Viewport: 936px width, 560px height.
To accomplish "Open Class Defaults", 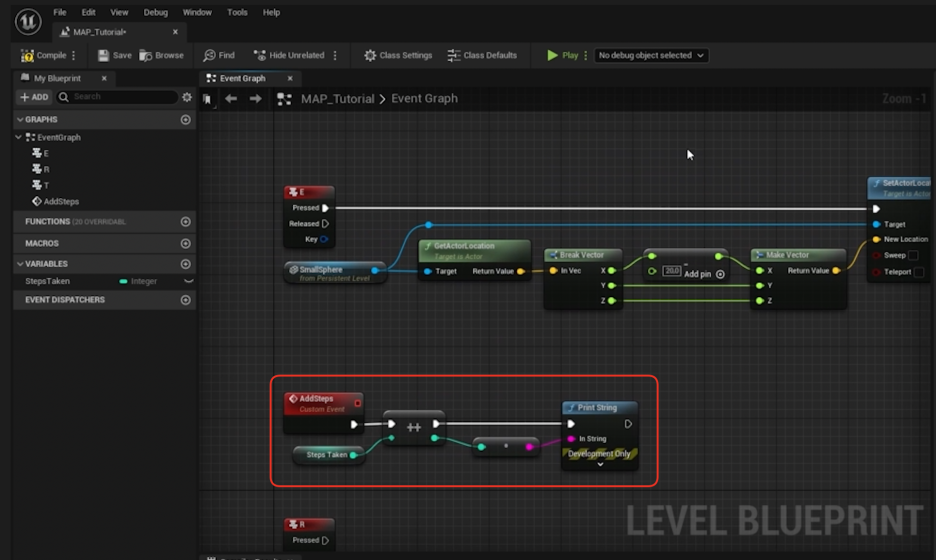I will pyautogui.click(x=482, y=56).
